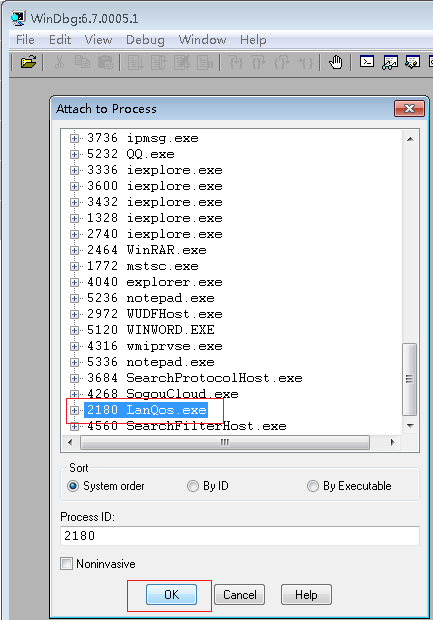Click the Copy toolbar icon
The image size is (433, 620).
[82, 62]
